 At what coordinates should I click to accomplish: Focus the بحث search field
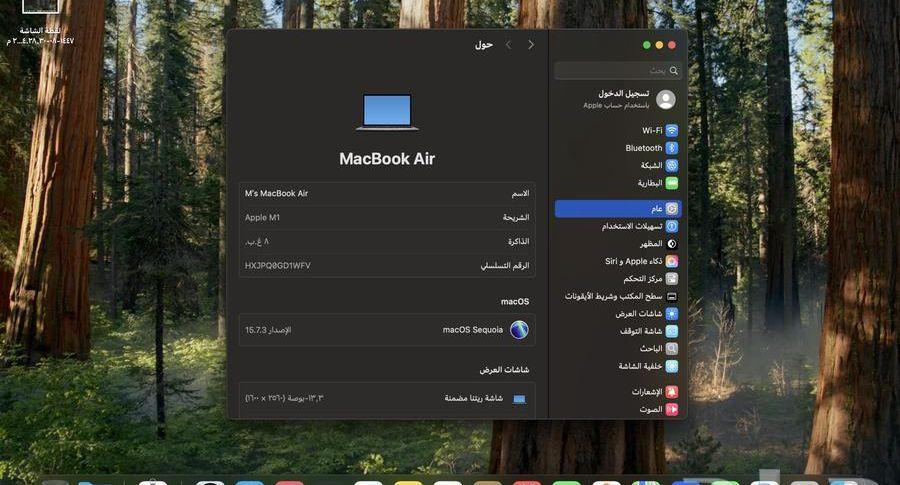coord(618,71)
